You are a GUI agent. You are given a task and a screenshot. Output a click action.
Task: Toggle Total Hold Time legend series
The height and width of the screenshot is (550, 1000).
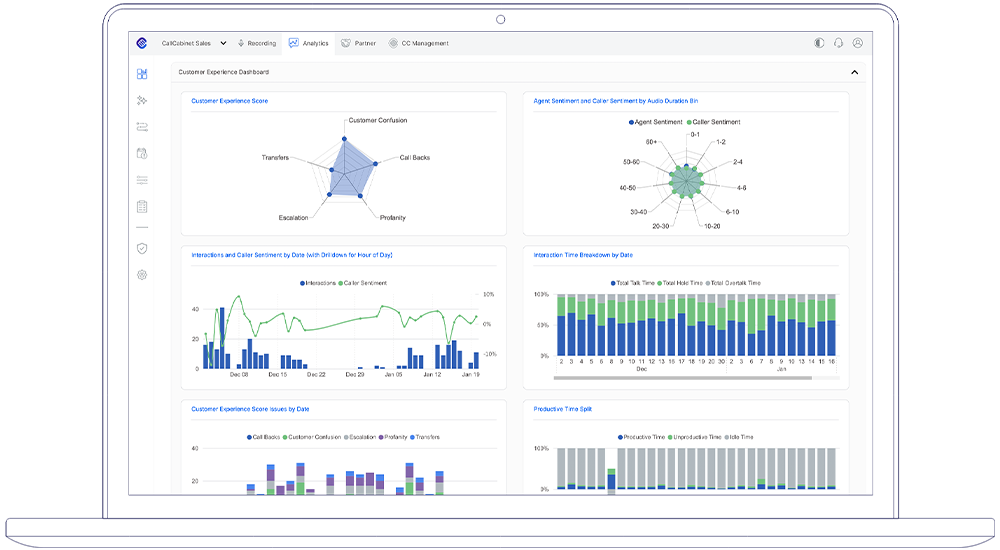(x=680, y=283)
